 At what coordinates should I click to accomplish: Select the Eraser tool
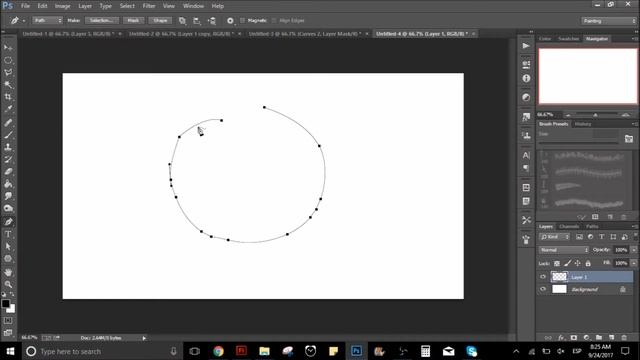click(8, 171)
